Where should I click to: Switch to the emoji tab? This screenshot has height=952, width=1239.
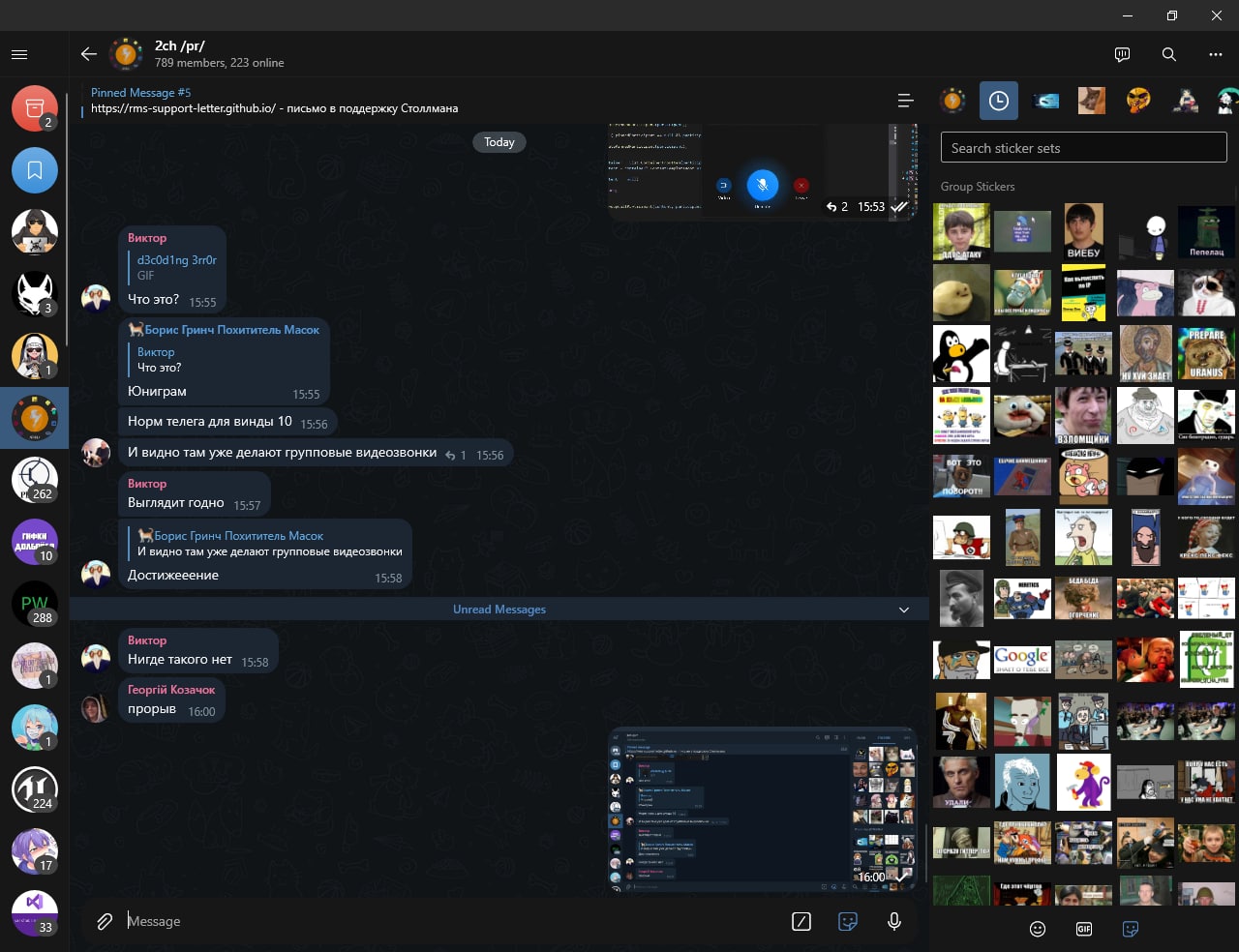click(x=1038, y=929)
